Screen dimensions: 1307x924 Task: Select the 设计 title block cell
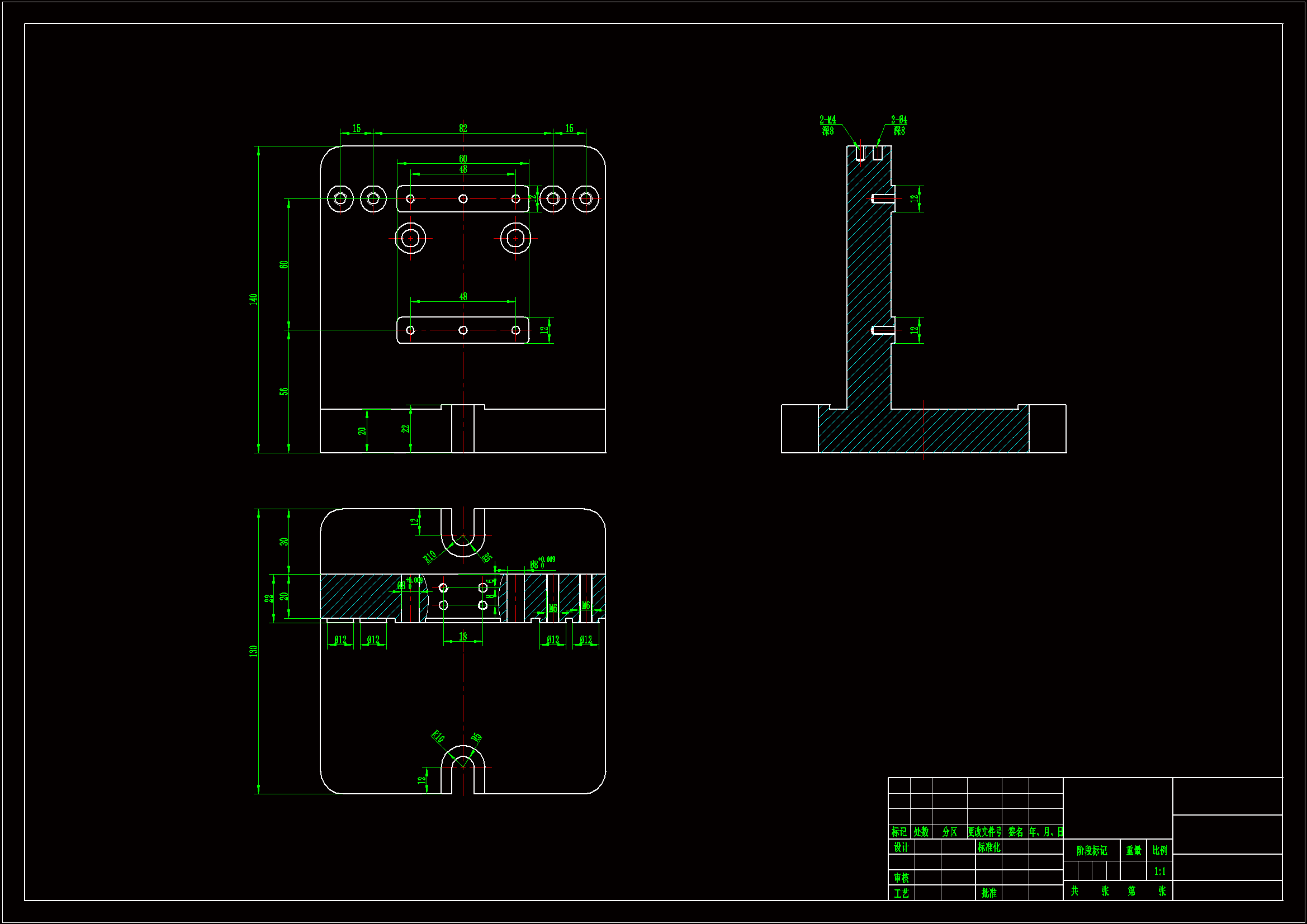[901, 847]
